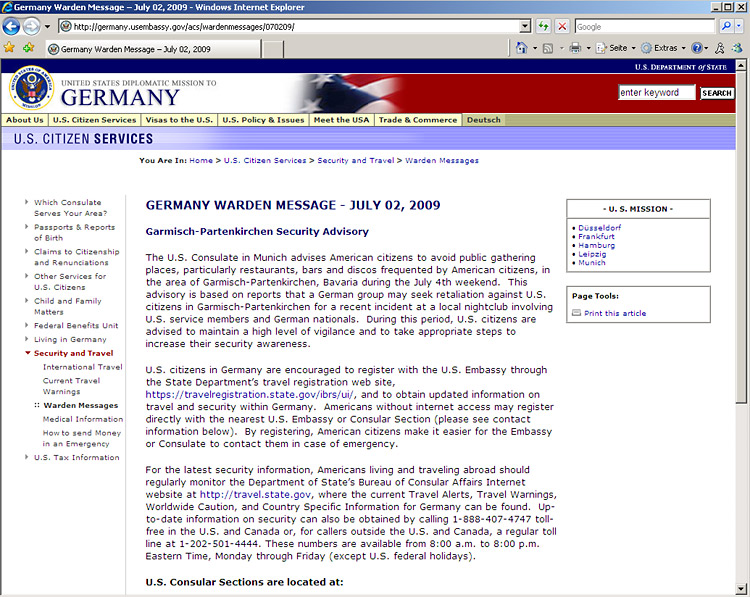Viewport: 750px width, 597px height.
Task: Open the Extras tools menu
Action: click(663, 48)
